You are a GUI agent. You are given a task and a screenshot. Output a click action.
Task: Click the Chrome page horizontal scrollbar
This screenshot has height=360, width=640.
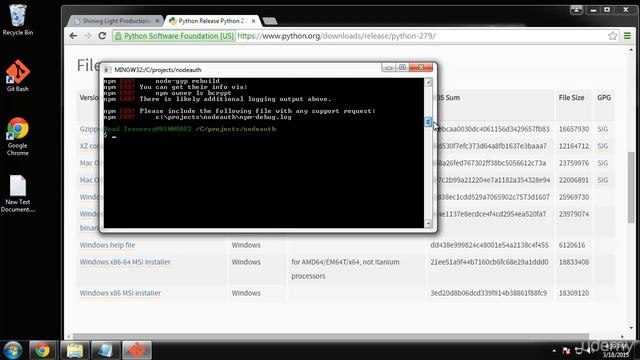(331, 337)
